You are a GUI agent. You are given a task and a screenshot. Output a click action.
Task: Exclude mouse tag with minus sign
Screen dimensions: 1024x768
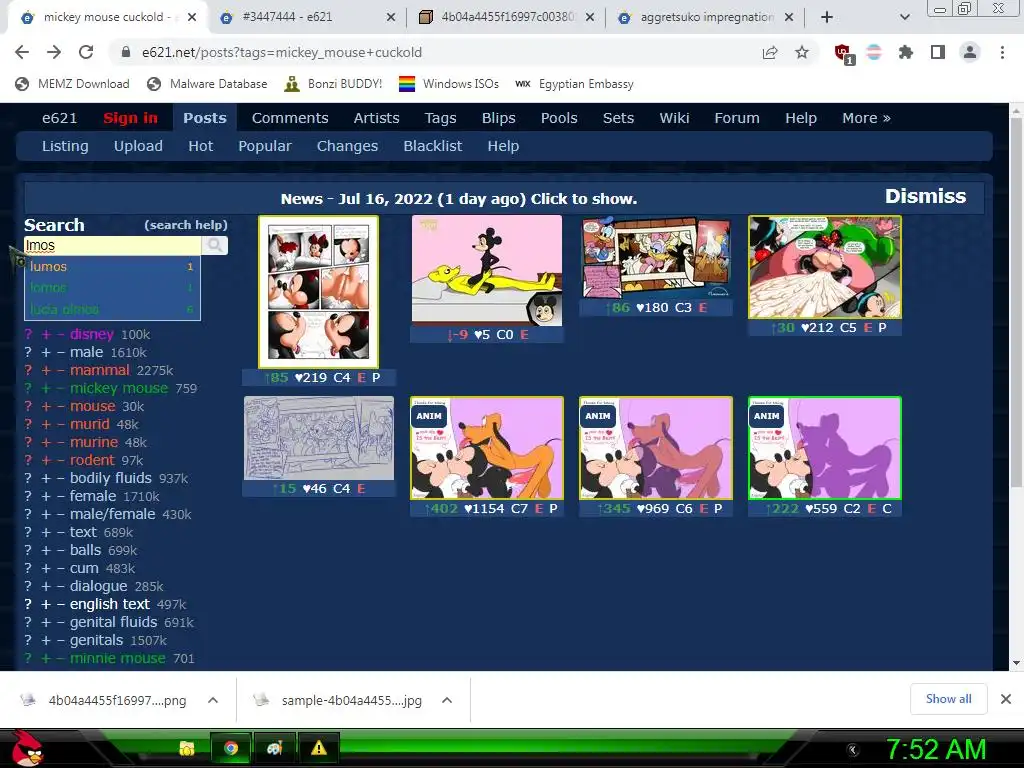click(x=60, y=406)
